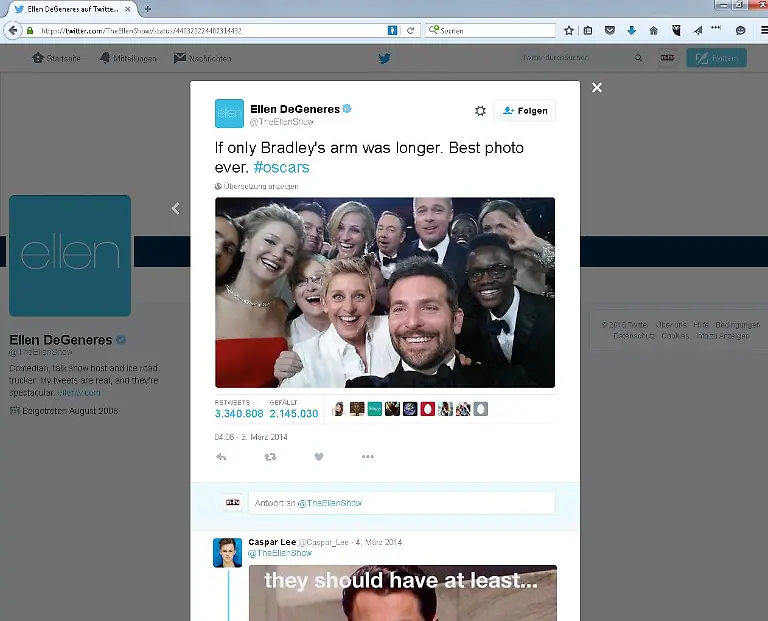Reload the page using the refresh icon
Image resolution: width=768 pixels, height=621 pixels.
point(410,31)
